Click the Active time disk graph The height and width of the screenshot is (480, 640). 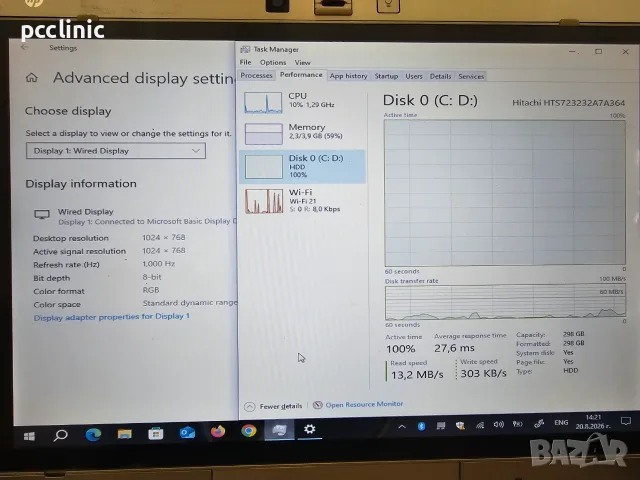tap(505, 193)
